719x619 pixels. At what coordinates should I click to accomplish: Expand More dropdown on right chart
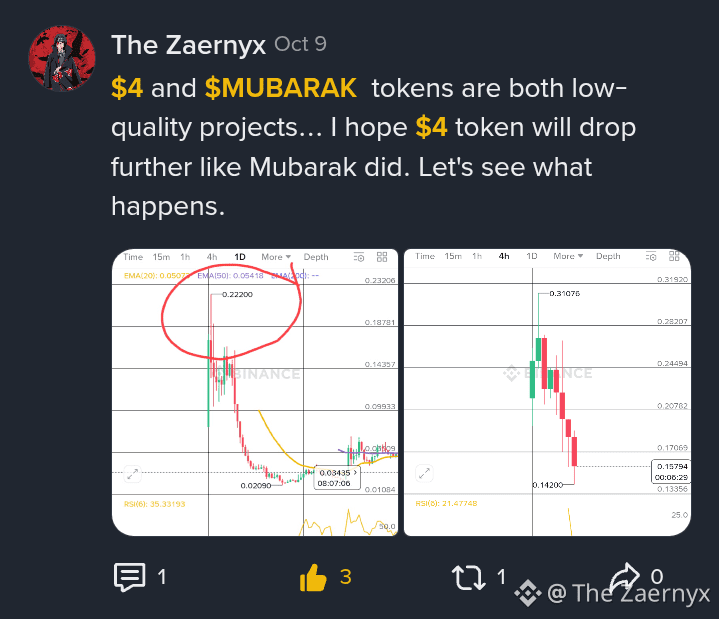pos(568,256)
